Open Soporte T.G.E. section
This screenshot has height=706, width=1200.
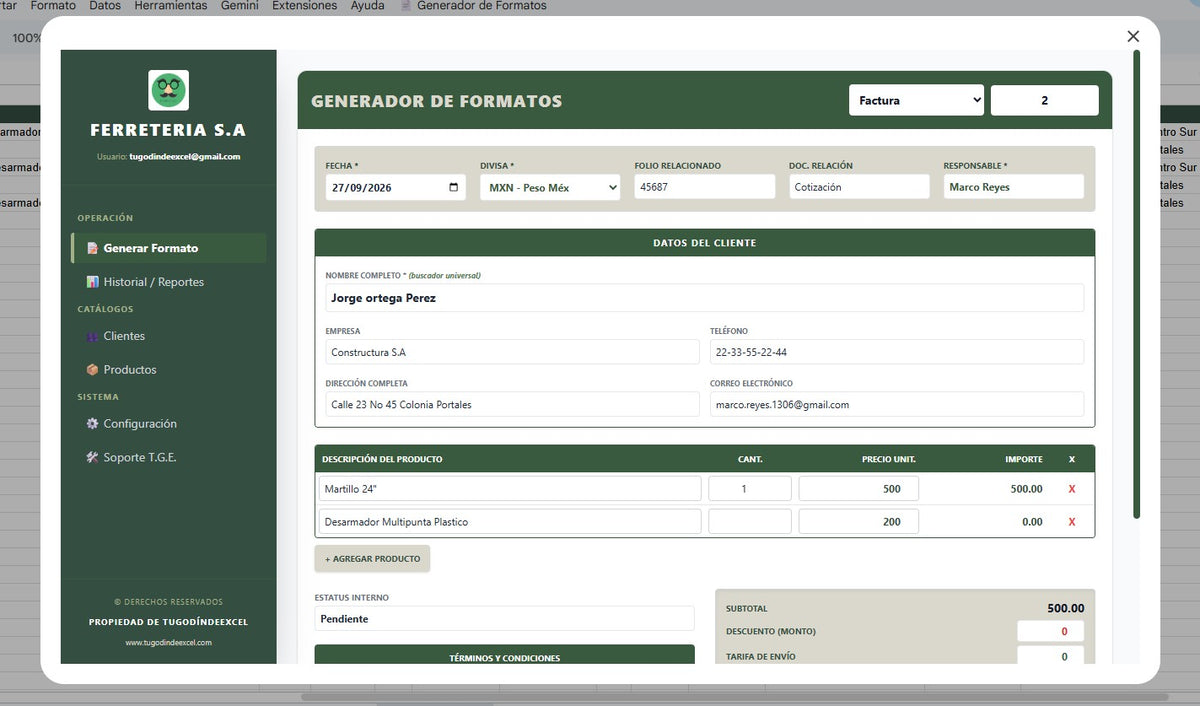[168, 458]
